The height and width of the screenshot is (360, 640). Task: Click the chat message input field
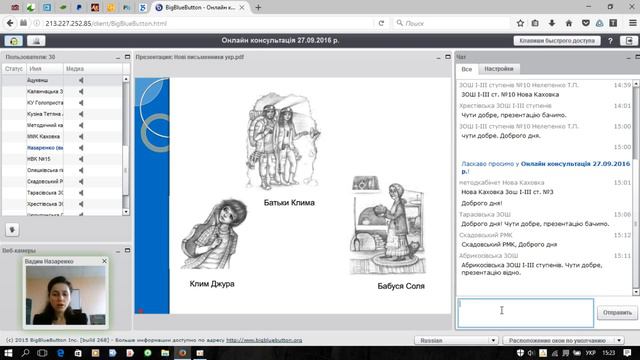526,313
